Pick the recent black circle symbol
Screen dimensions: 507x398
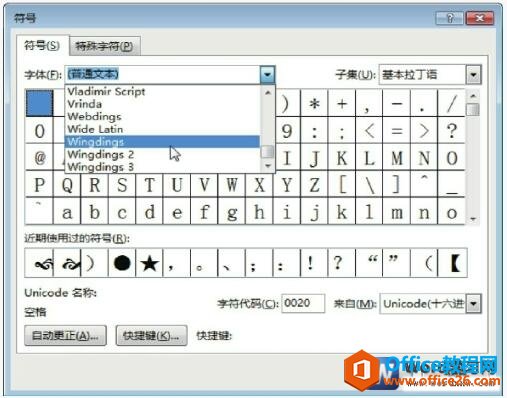[122, 263]
